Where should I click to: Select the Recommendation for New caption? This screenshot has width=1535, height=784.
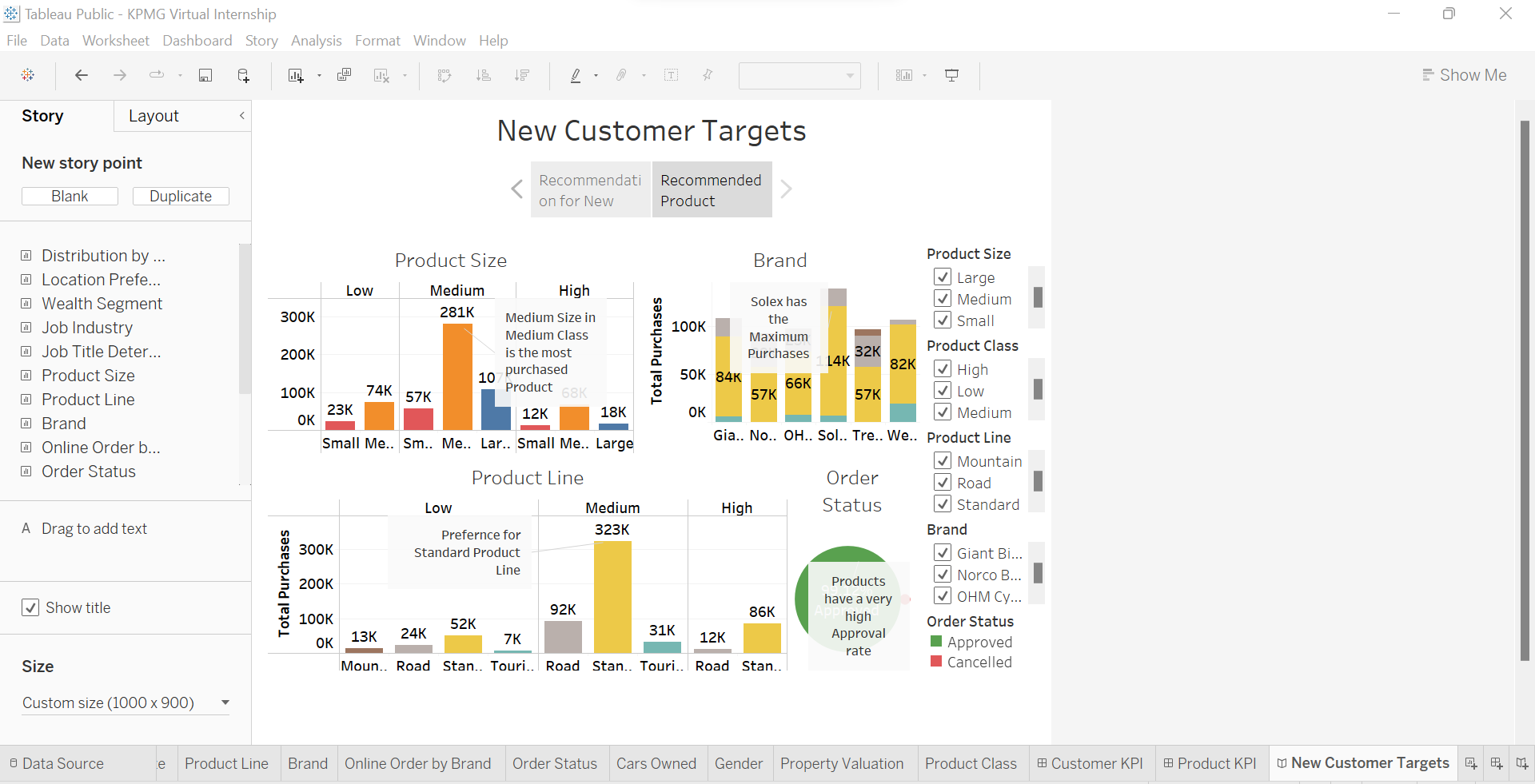tap(591, 190)
